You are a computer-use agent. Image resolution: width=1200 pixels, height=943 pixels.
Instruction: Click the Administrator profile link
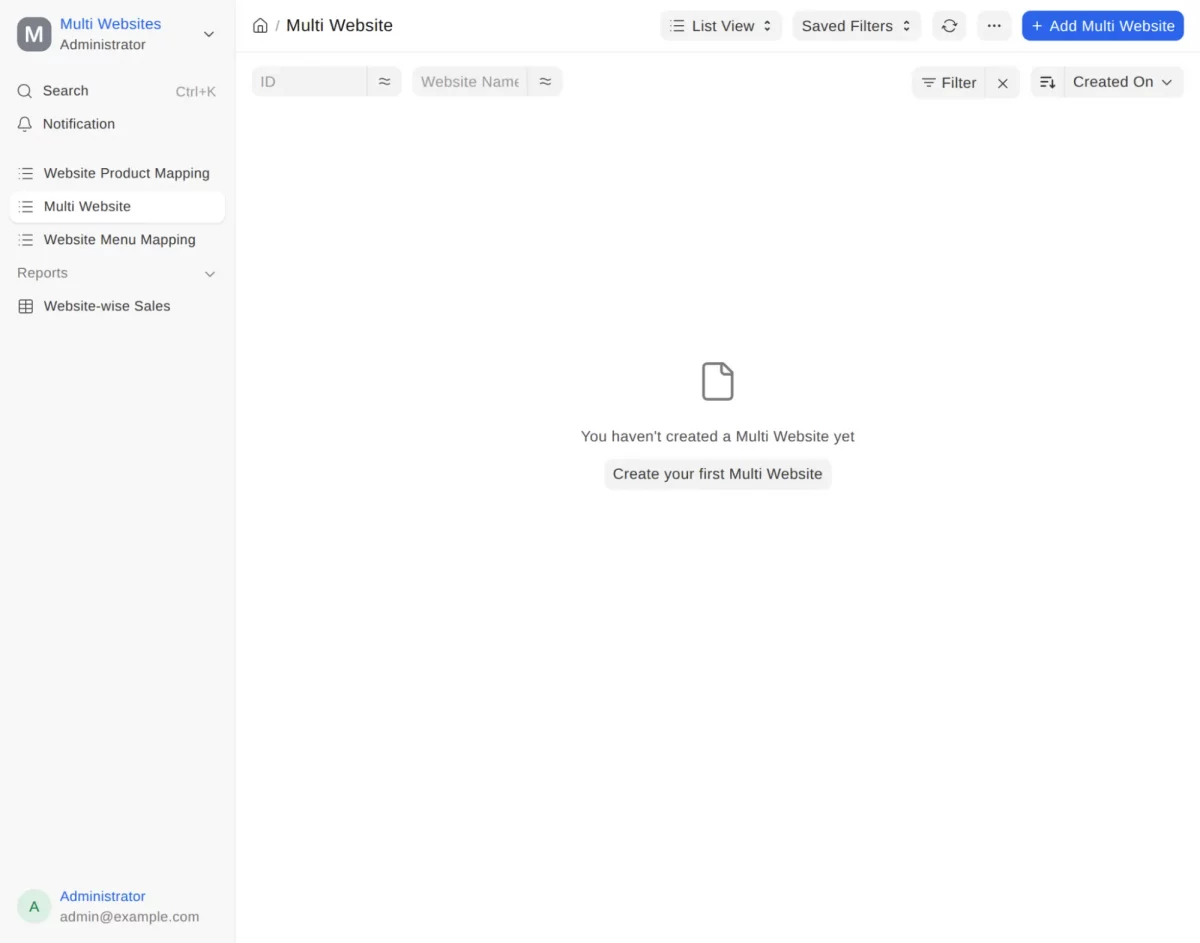pos(103,897)
